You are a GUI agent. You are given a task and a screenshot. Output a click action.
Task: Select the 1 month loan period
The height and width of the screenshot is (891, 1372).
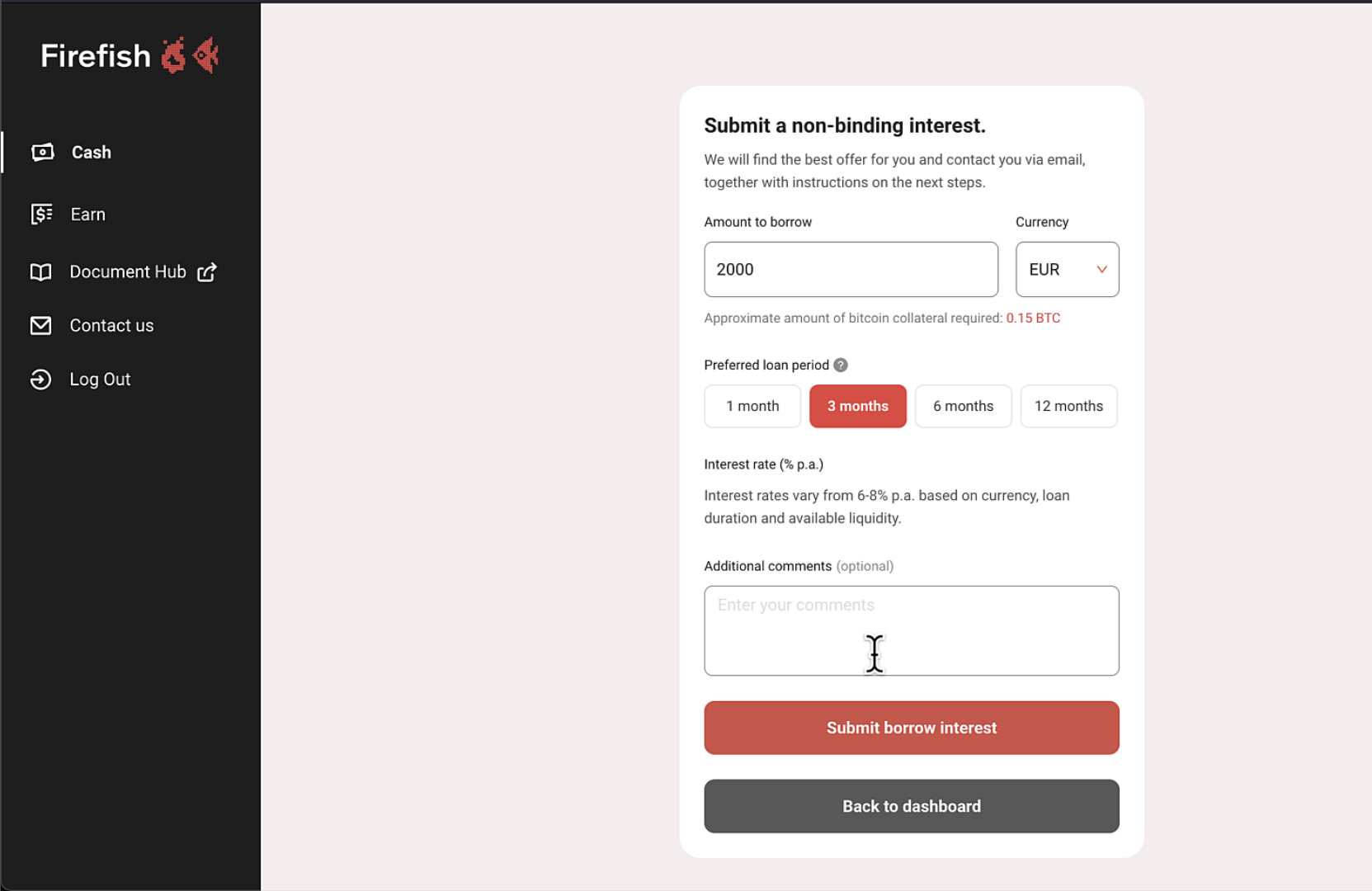(x=752, y=406)
